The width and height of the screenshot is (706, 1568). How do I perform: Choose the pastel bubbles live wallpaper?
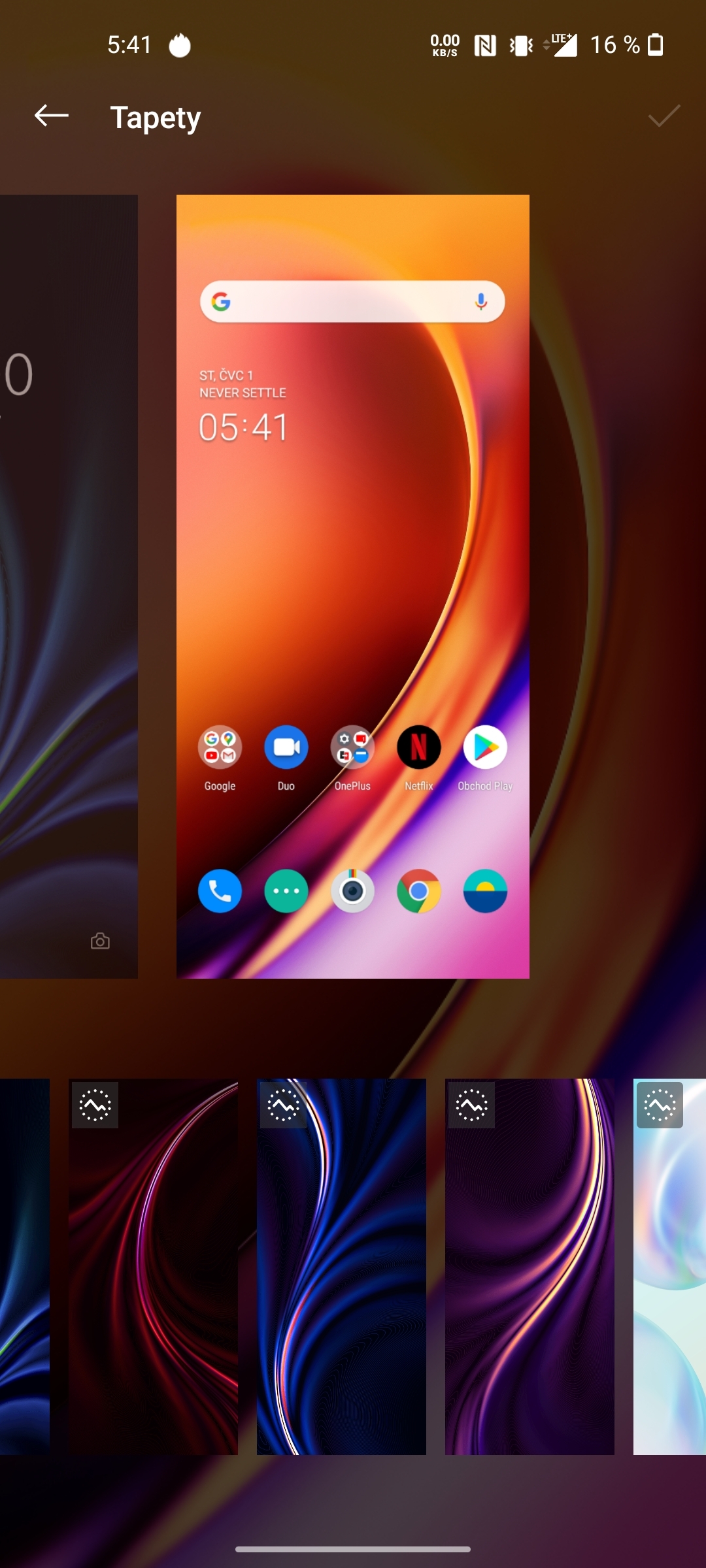[x=669, y=1267]
